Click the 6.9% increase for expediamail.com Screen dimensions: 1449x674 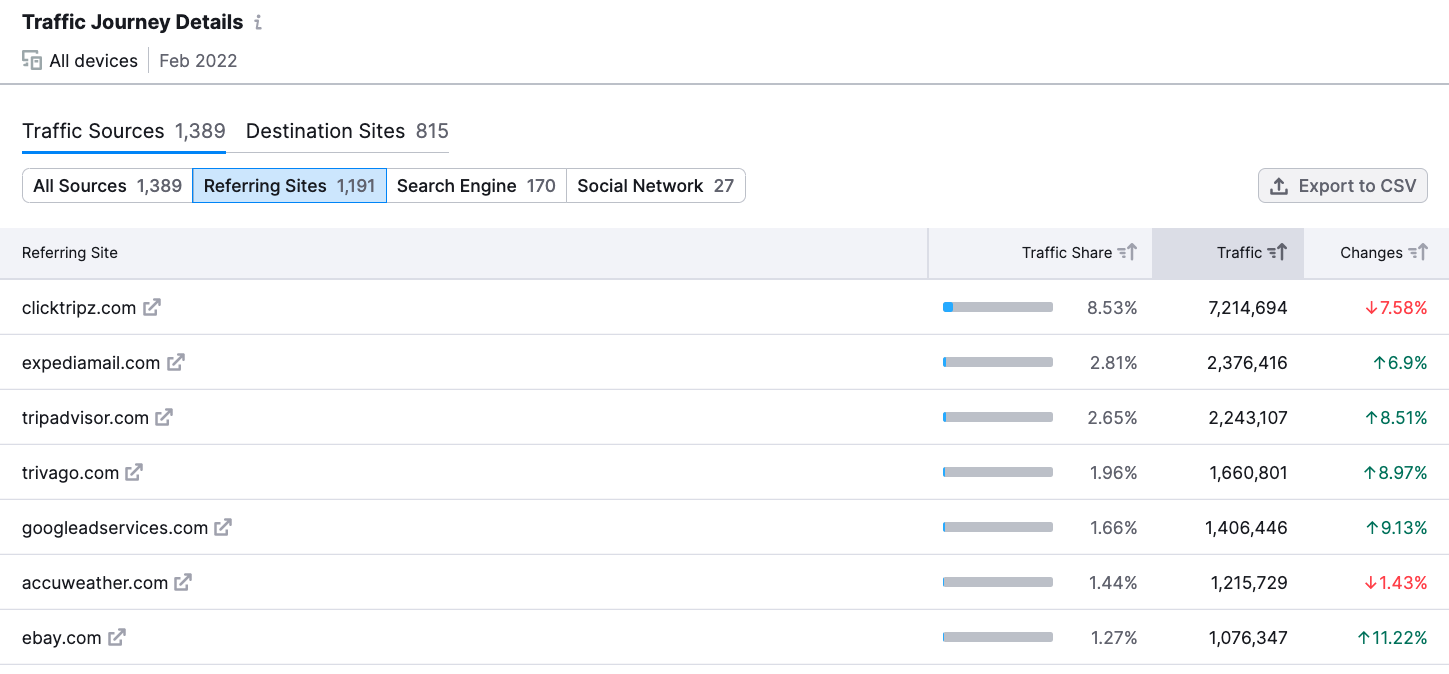tap(1400, 363)
